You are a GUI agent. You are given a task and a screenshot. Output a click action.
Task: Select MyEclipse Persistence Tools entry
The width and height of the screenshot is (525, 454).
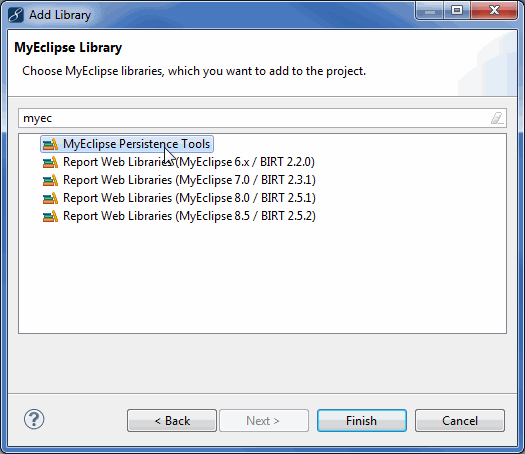click(127, 144)
